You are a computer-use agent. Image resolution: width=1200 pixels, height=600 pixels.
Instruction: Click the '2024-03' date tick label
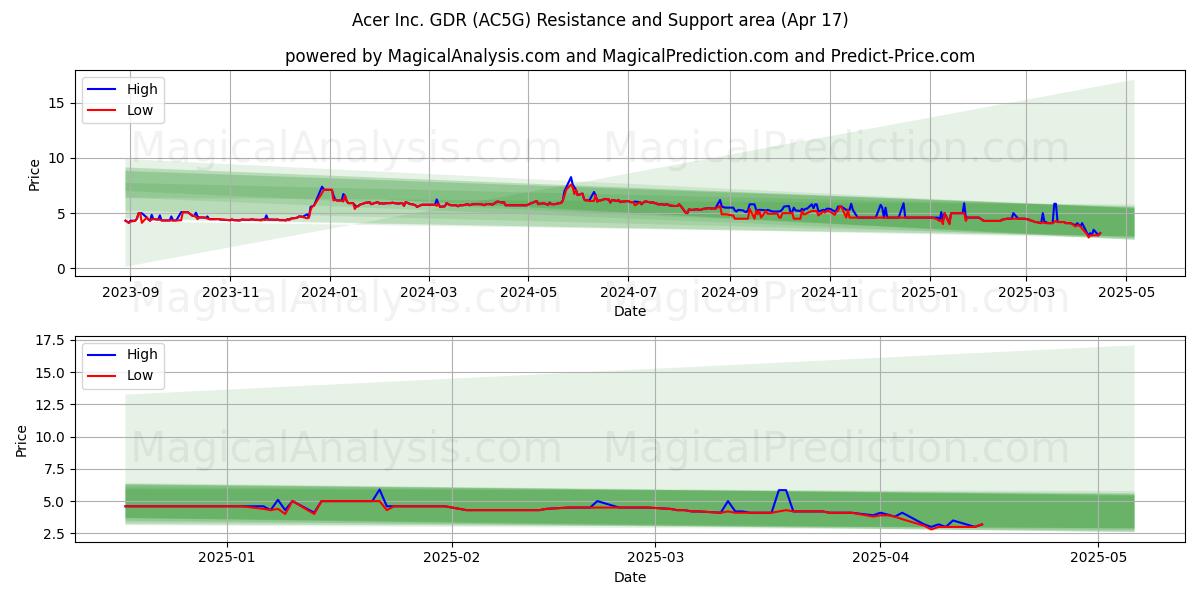click(429, 291)
